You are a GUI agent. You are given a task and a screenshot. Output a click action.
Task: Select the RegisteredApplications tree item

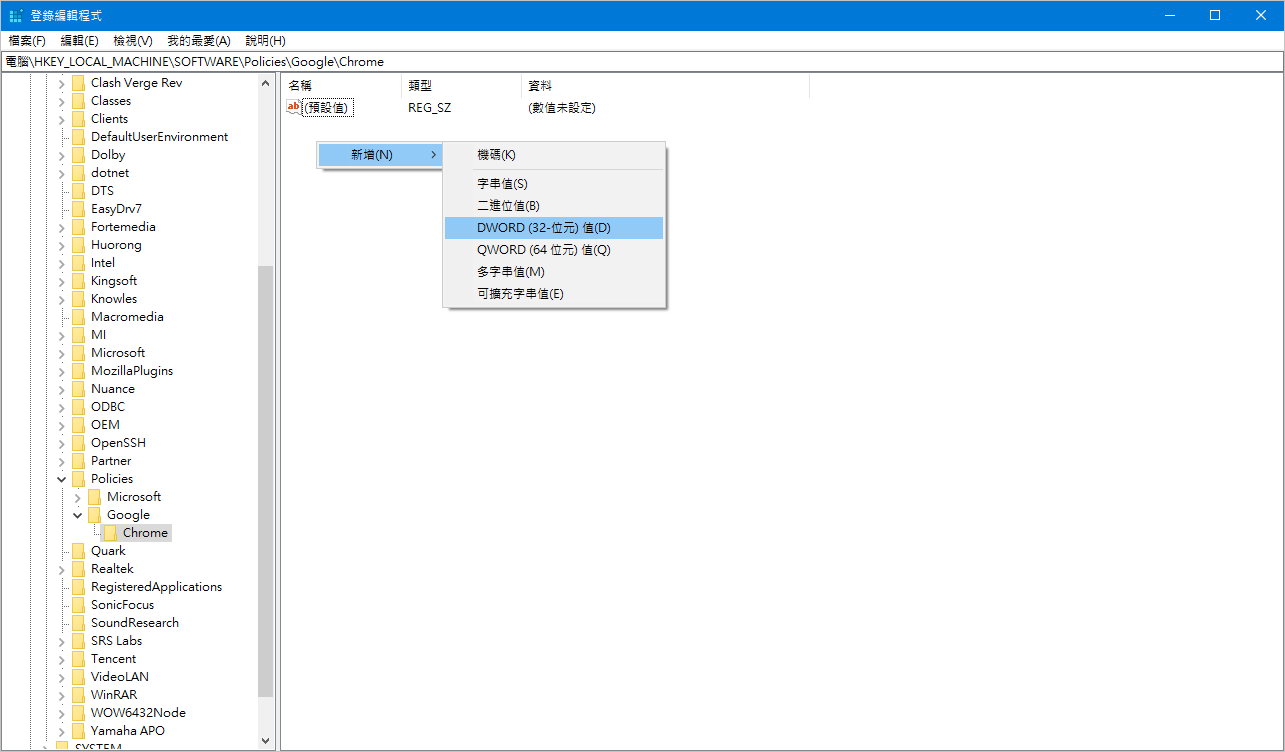point(156,587)
